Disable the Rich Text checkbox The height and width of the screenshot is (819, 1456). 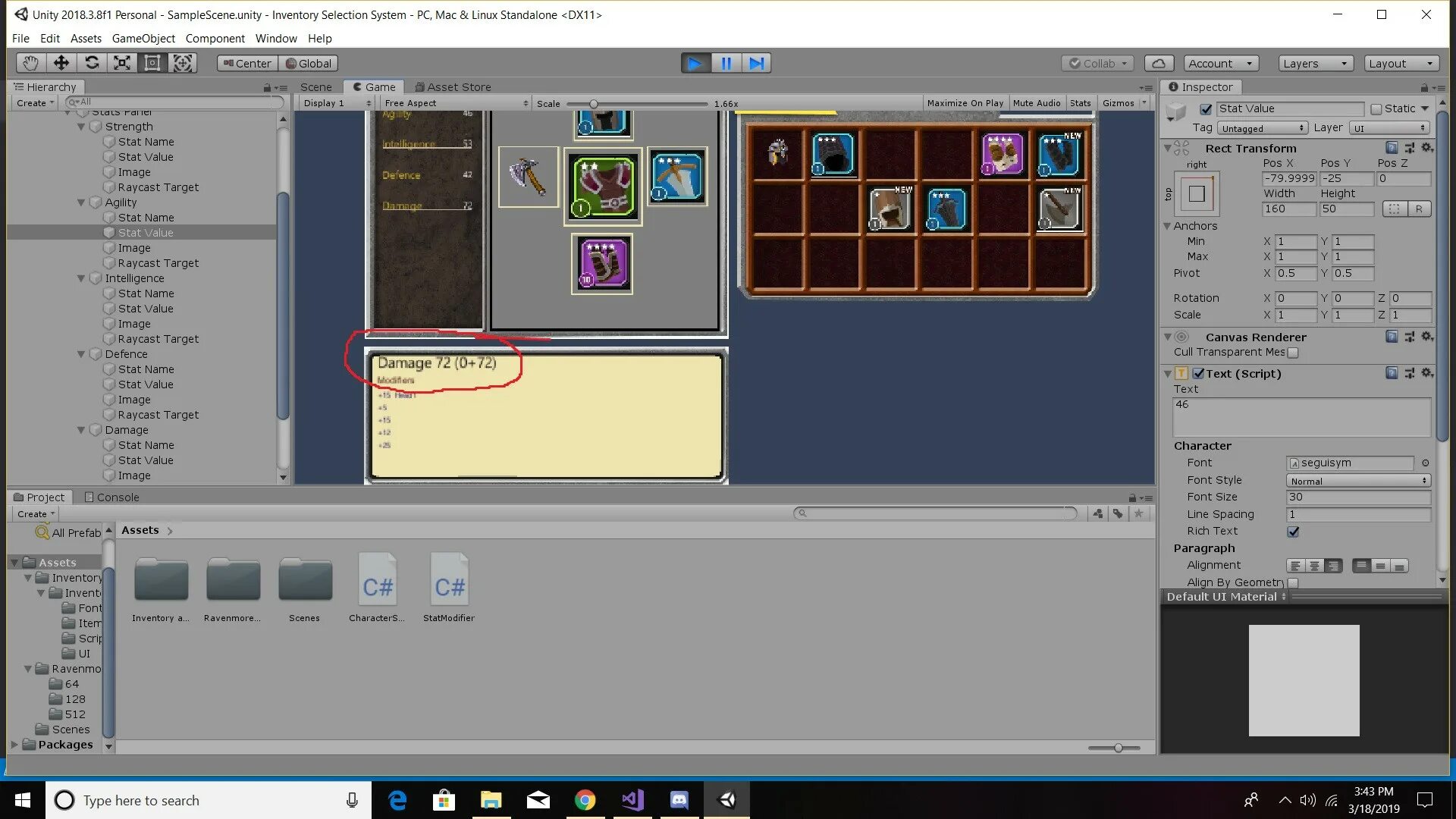click(x=1293, y=532)
